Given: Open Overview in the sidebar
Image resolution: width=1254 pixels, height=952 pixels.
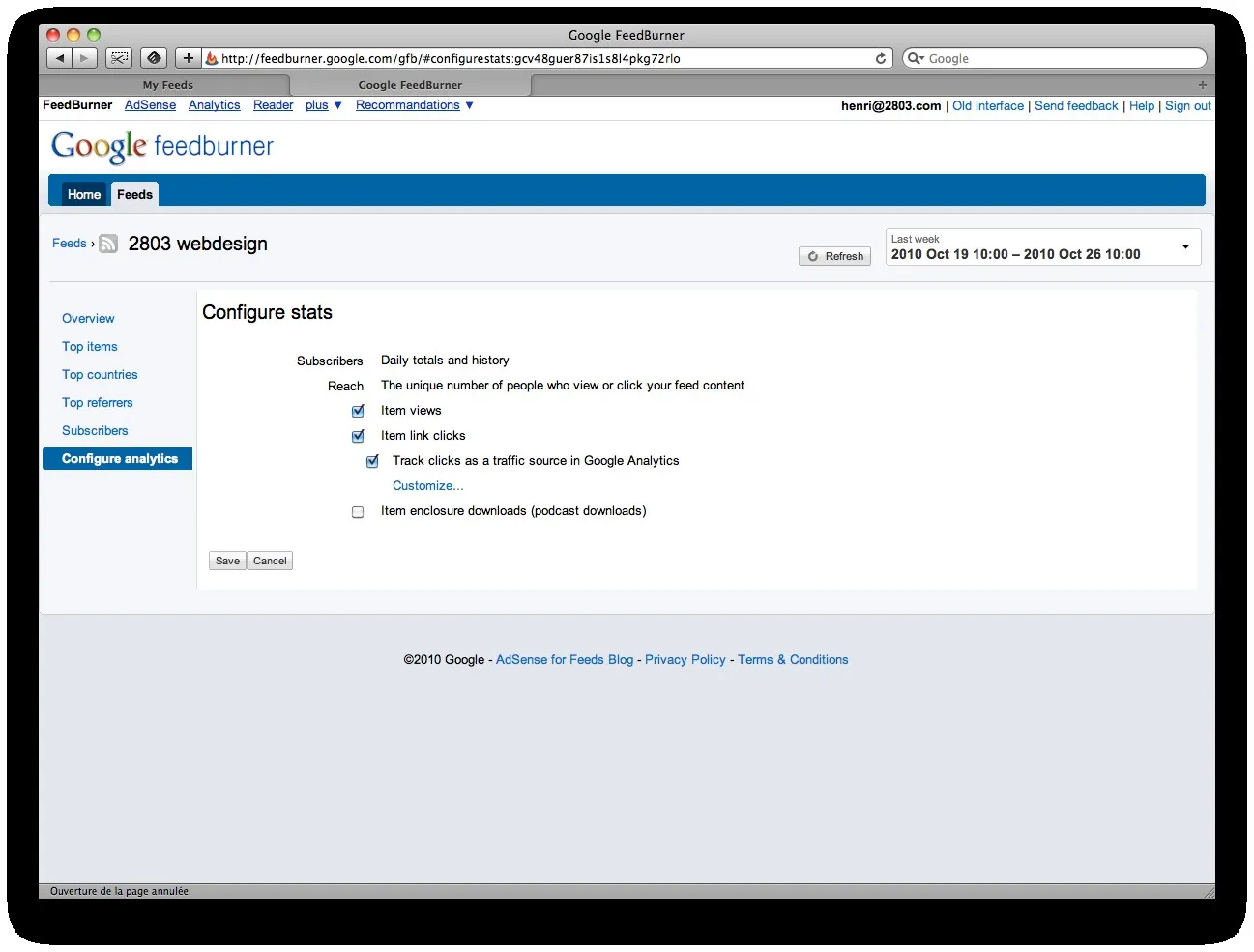Looking at the screenshot, I should coord(88,319).
